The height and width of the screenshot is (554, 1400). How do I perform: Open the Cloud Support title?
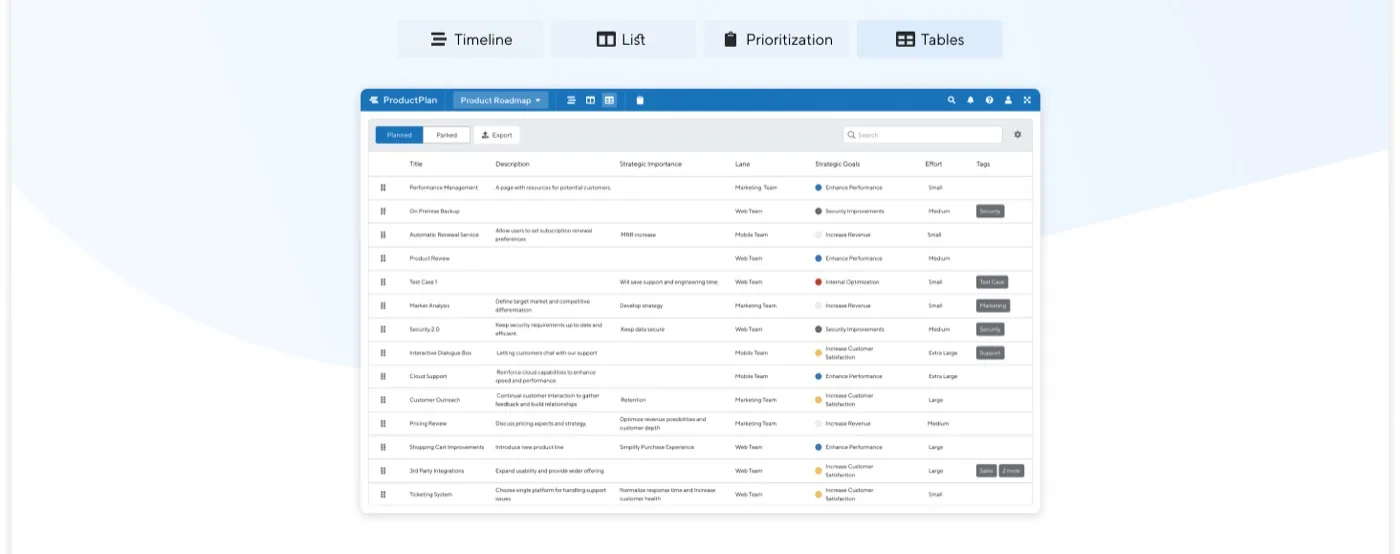[x=428, y=376]
